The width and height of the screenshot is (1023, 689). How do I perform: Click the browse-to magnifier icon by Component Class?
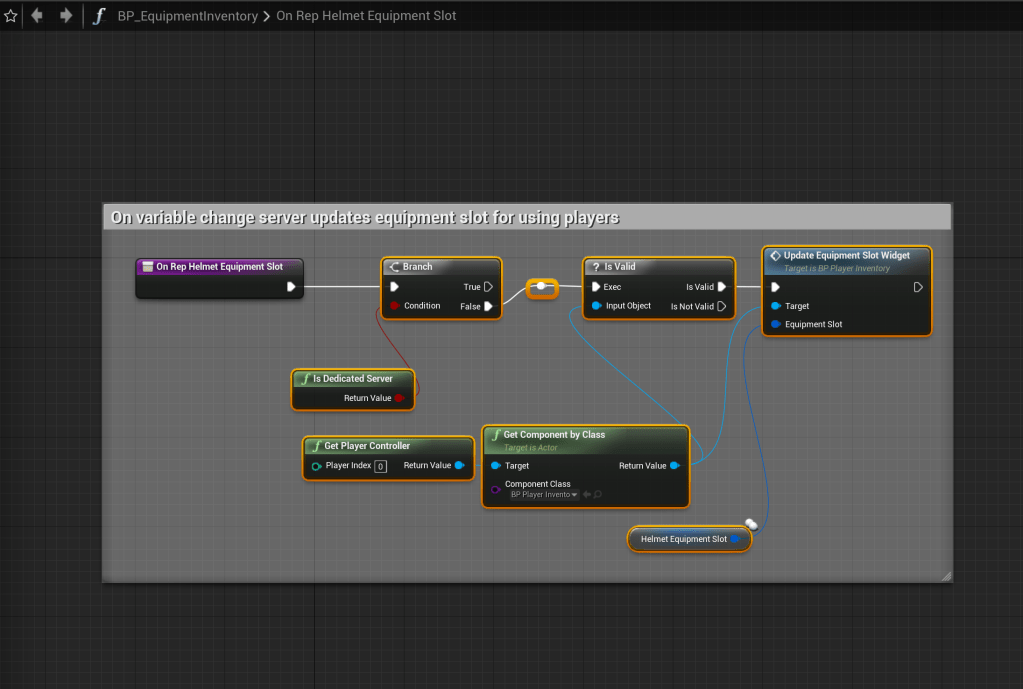[x=598, y=495]
